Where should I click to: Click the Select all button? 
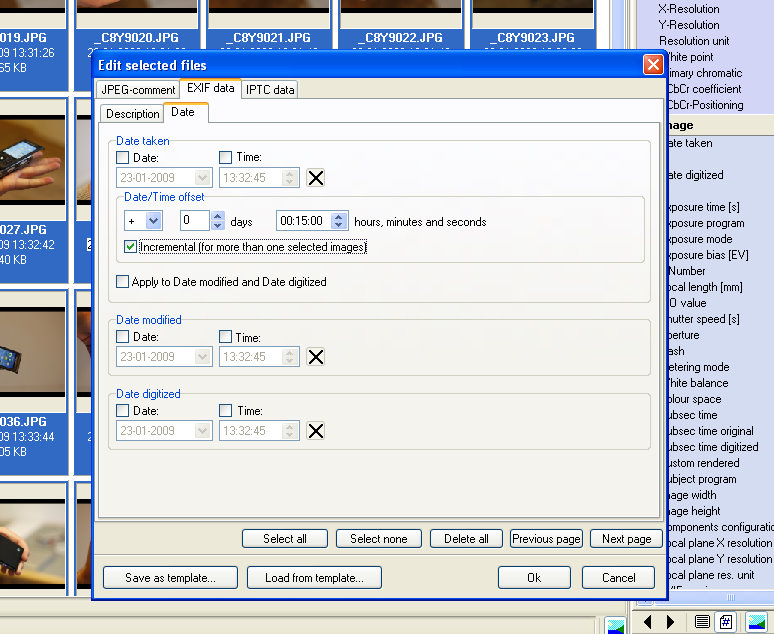point(284,539)
